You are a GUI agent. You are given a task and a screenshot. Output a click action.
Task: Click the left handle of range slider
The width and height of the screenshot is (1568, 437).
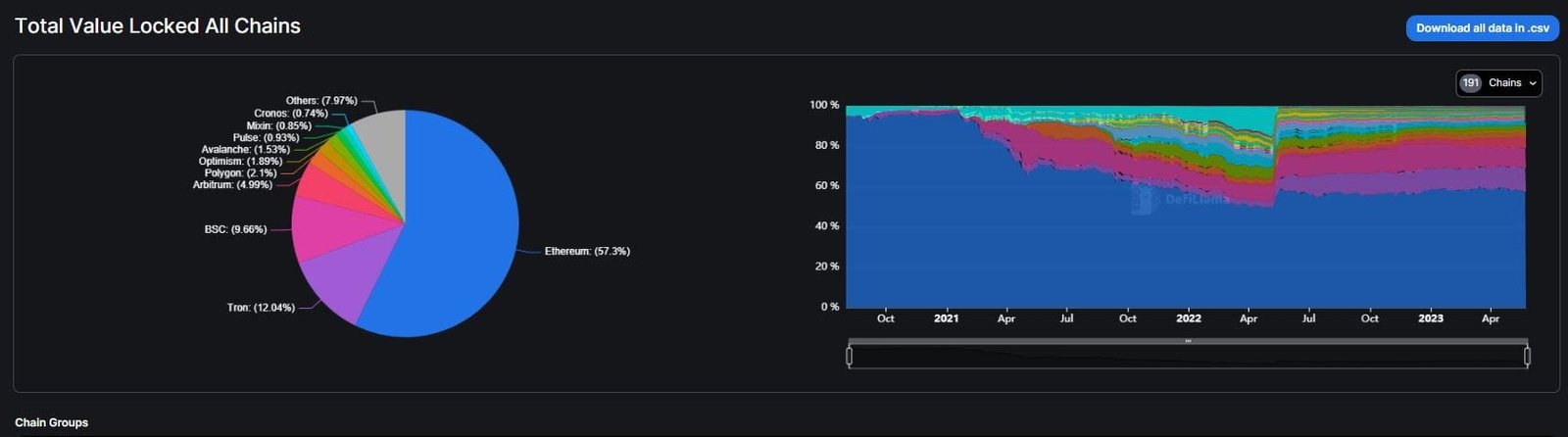pyautogui.click(x=849, y=357)
